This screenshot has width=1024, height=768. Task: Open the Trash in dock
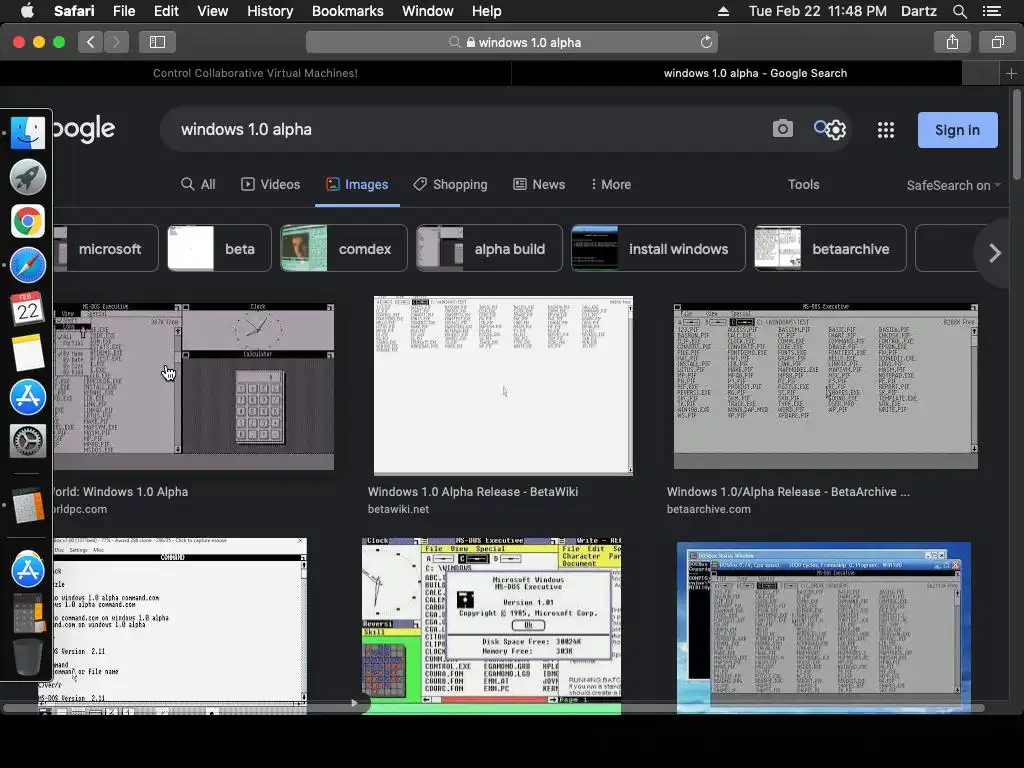point(27,657)
